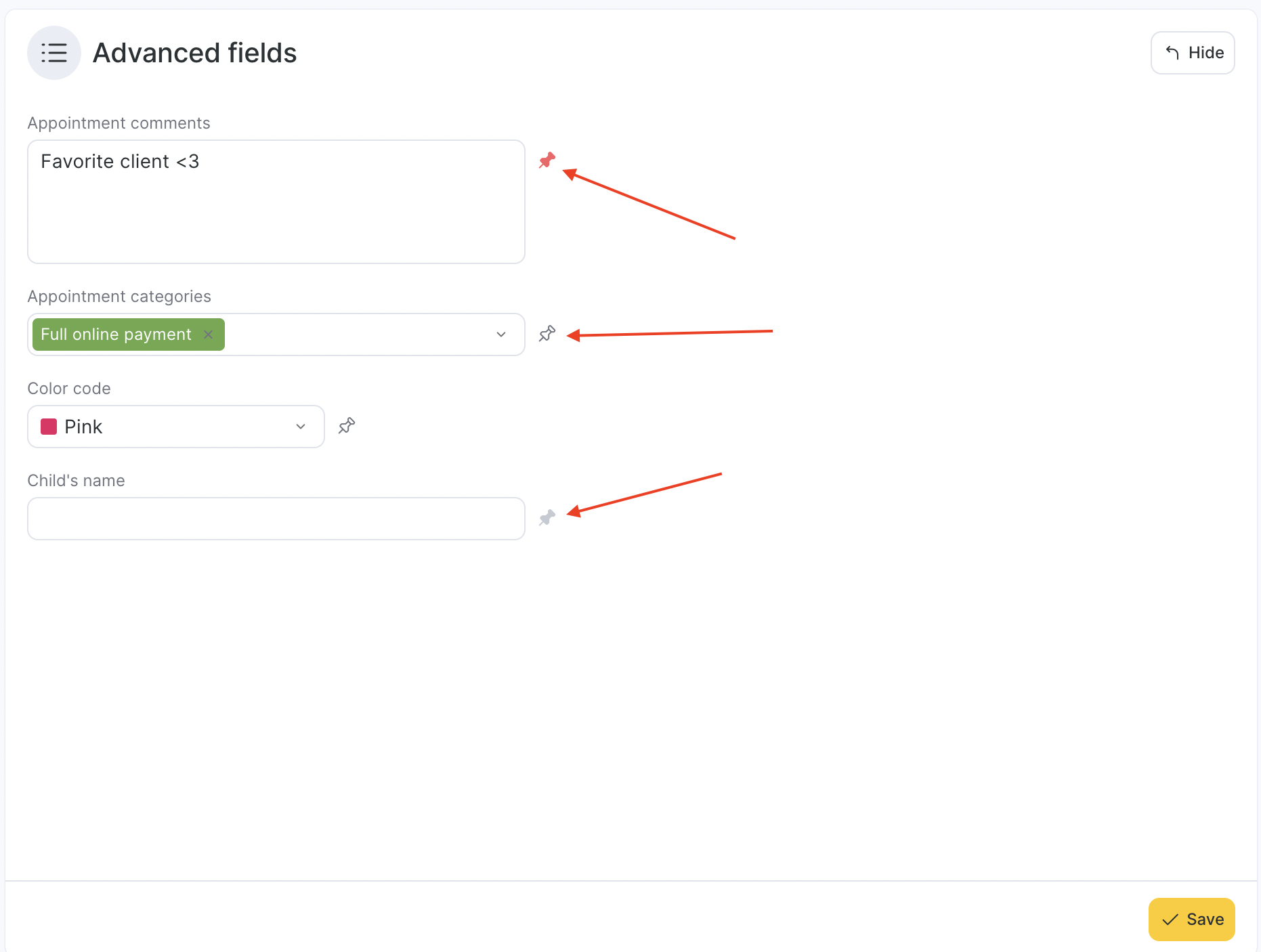Viewport: 1261px width, 952px height.
Task: Focus the Appointment comments text area
Action: tap(276, 210)
